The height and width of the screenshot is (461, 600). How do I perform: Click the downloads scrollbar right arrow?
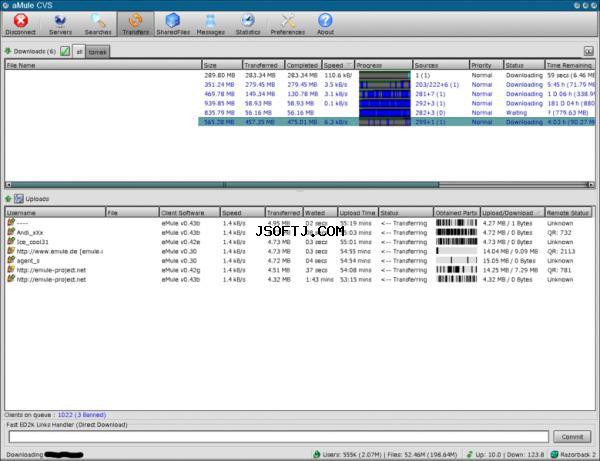click(591, 185)
